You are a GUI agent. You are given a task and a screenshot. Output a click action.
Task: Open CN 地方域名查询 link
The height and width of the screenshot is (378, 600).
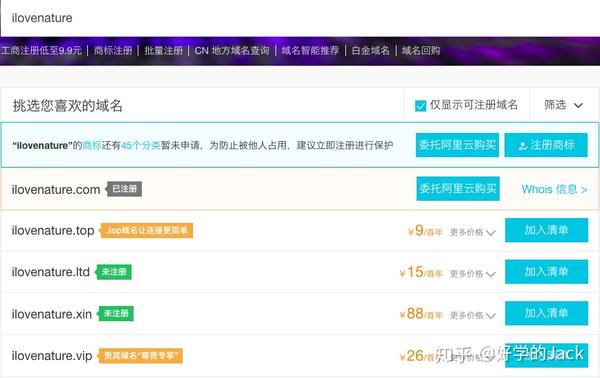tap(232, 51)
